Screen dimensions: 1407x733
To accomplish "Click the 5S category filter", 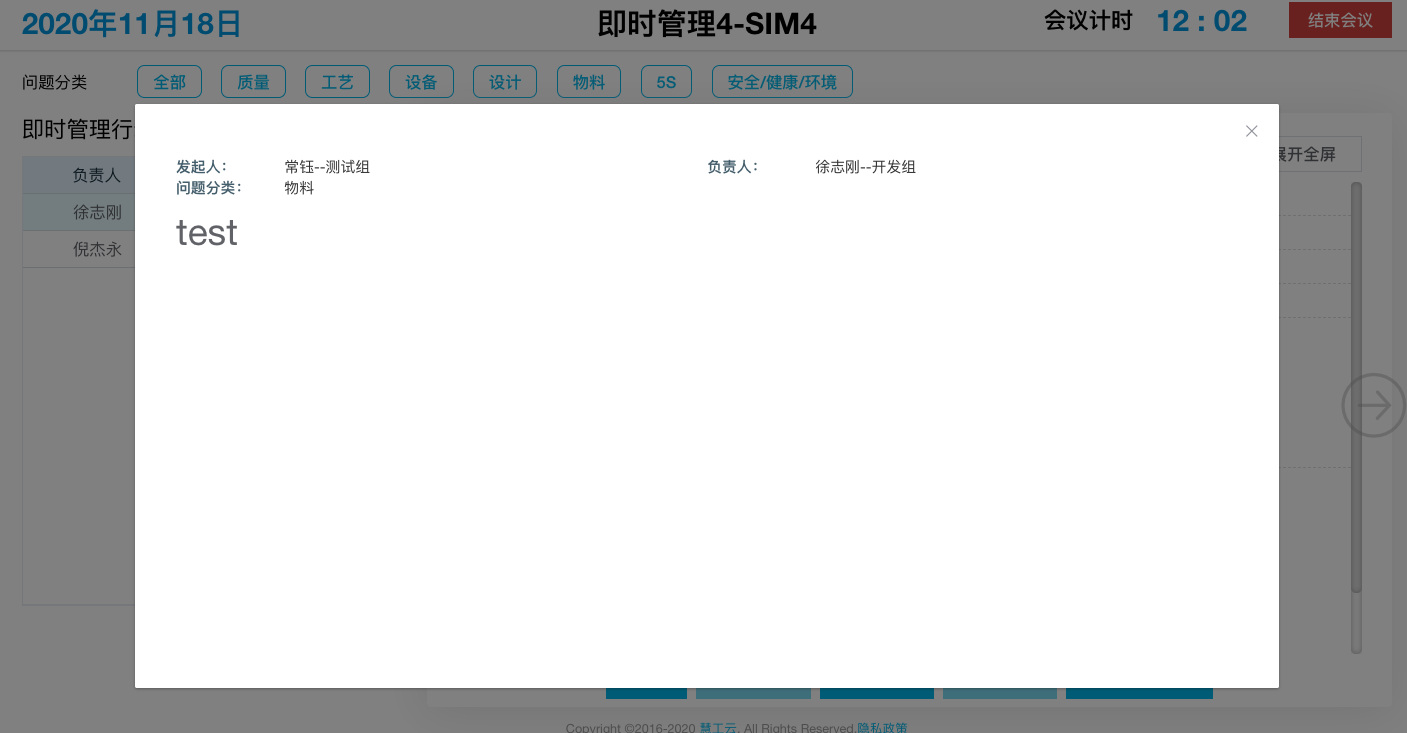I will [666, 82].
